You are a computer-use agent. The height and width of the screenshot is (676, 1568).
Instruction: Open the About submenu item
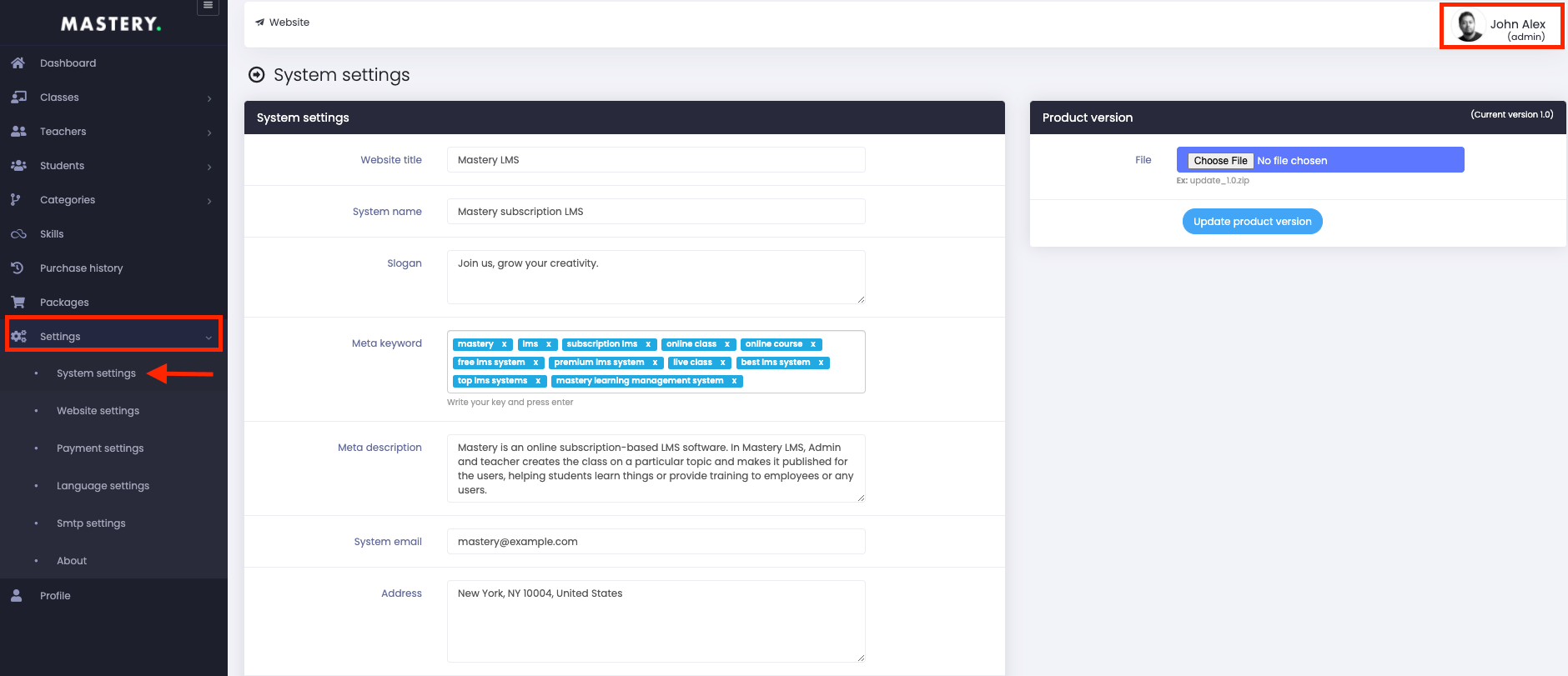pos(72,560)
